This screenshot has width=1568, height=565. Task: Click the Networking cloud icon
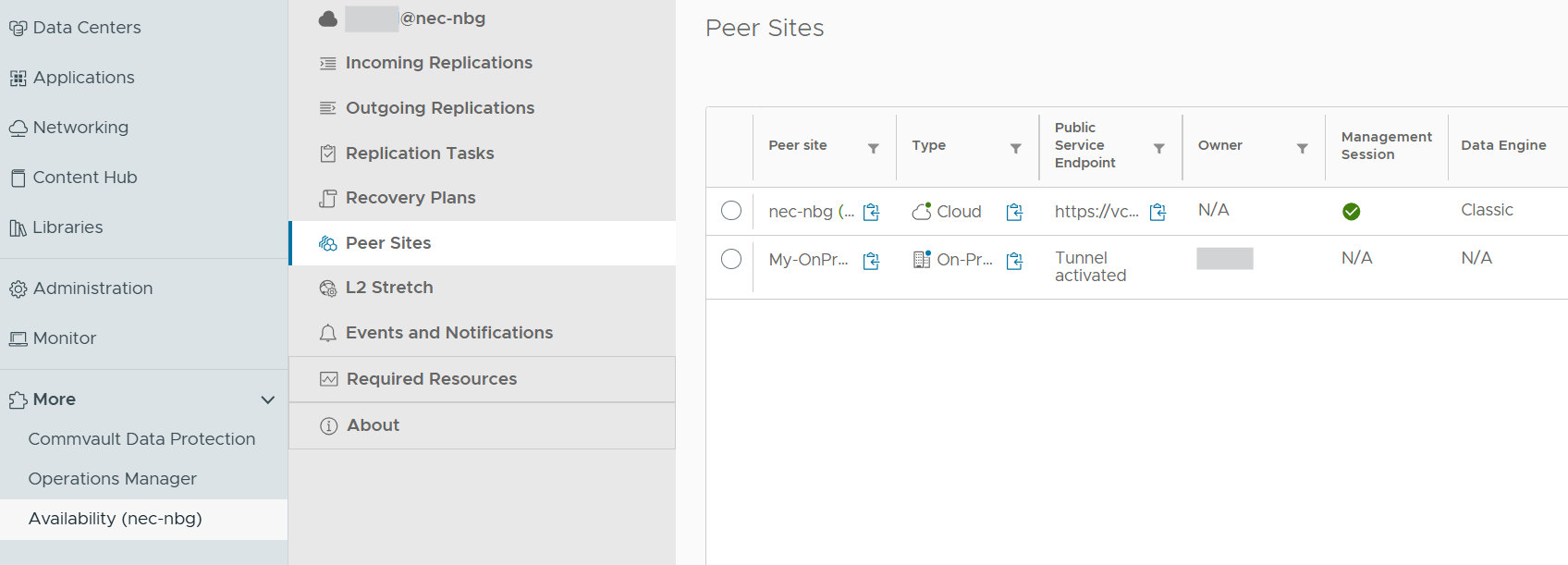click(18, 129)
